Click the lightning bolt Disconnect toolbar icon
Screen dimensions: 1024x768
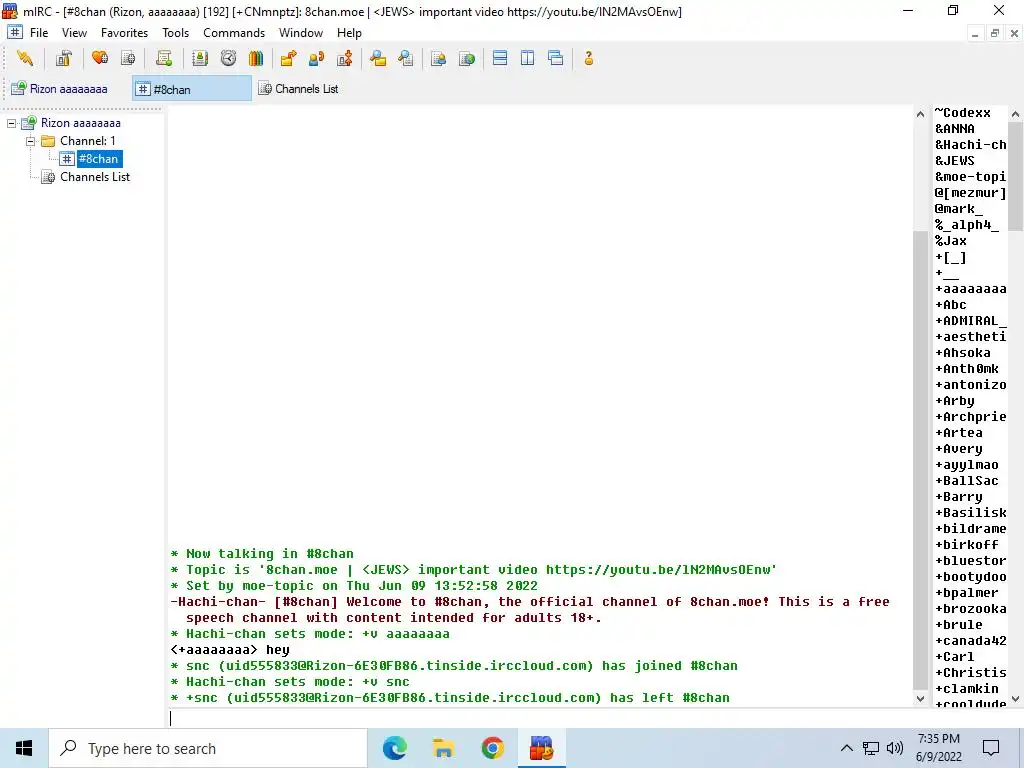25,58
